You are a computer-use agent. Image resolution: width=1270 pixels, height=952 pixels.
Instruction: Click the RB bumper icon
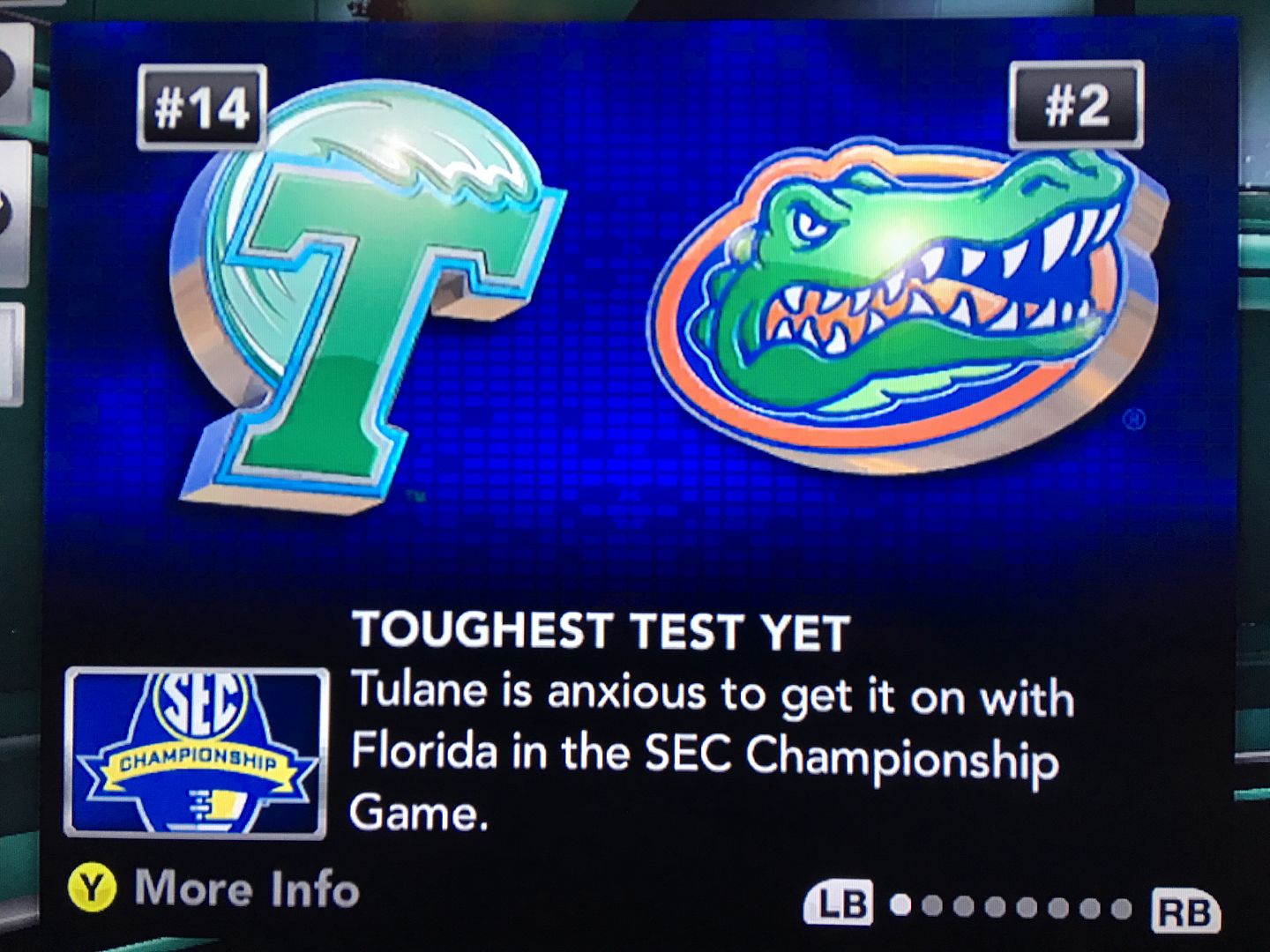click(x=1184, y=911)
